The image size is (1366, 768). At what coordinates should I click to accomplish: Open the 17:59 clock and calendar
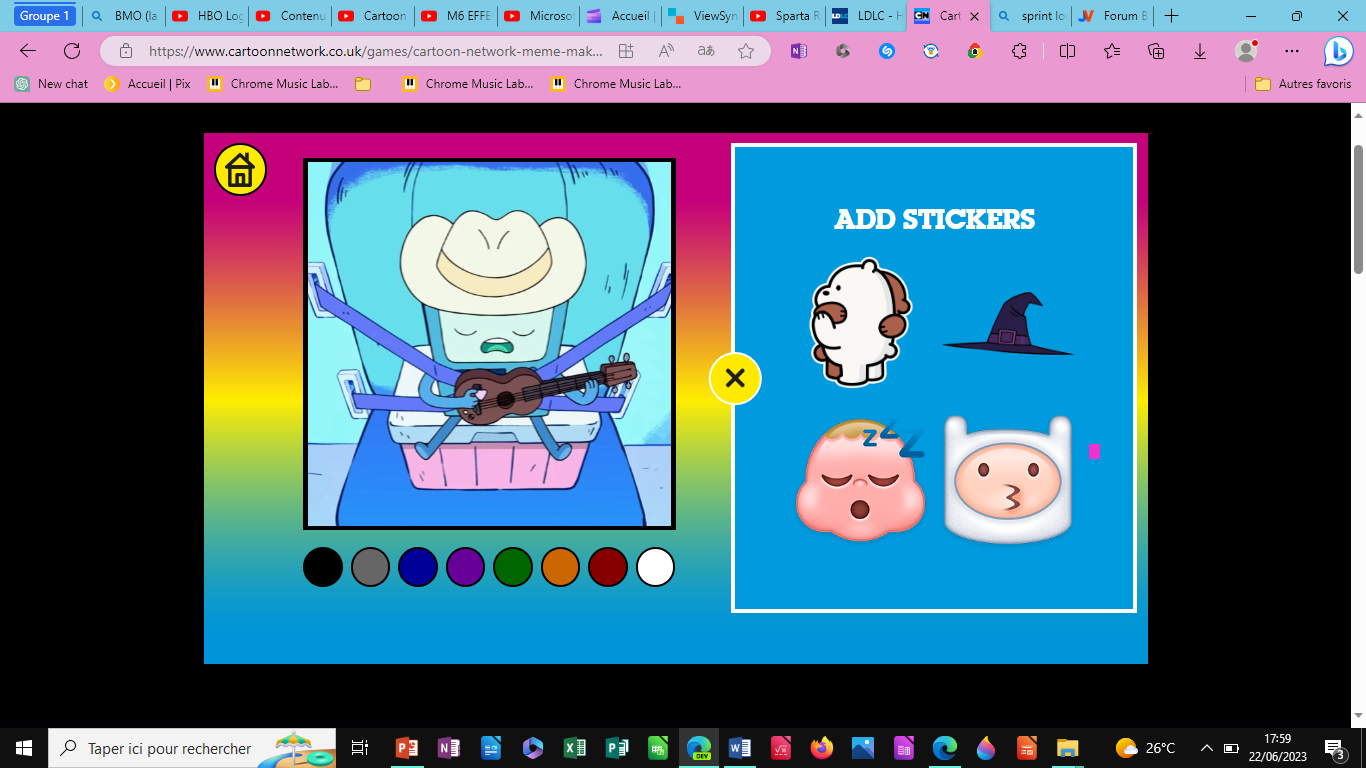pos(1277,748)
